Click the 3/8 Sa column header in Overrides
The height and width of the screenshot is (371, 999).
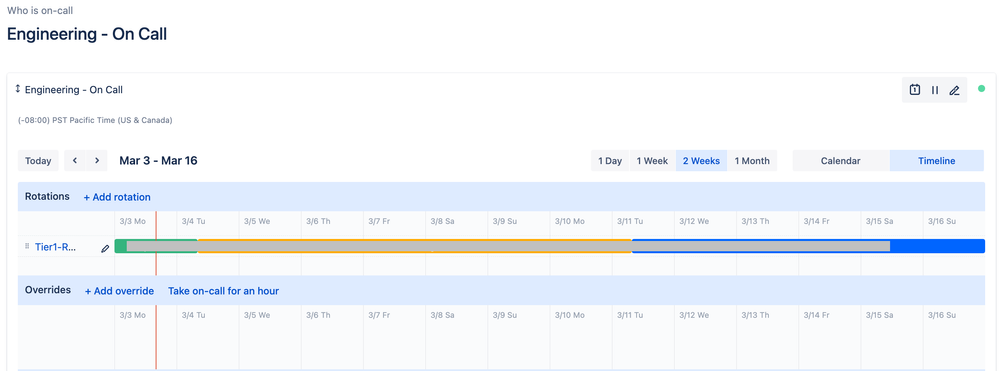pos(442,315)
